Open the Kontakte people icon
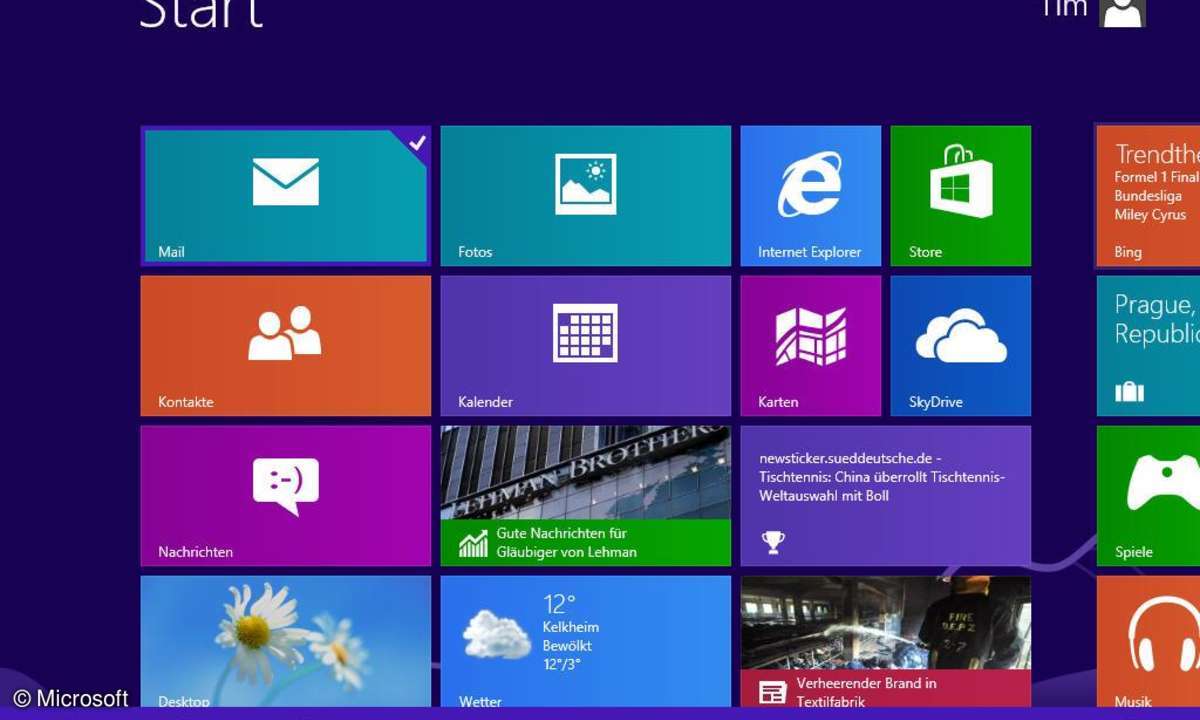 tap(285, 333)
